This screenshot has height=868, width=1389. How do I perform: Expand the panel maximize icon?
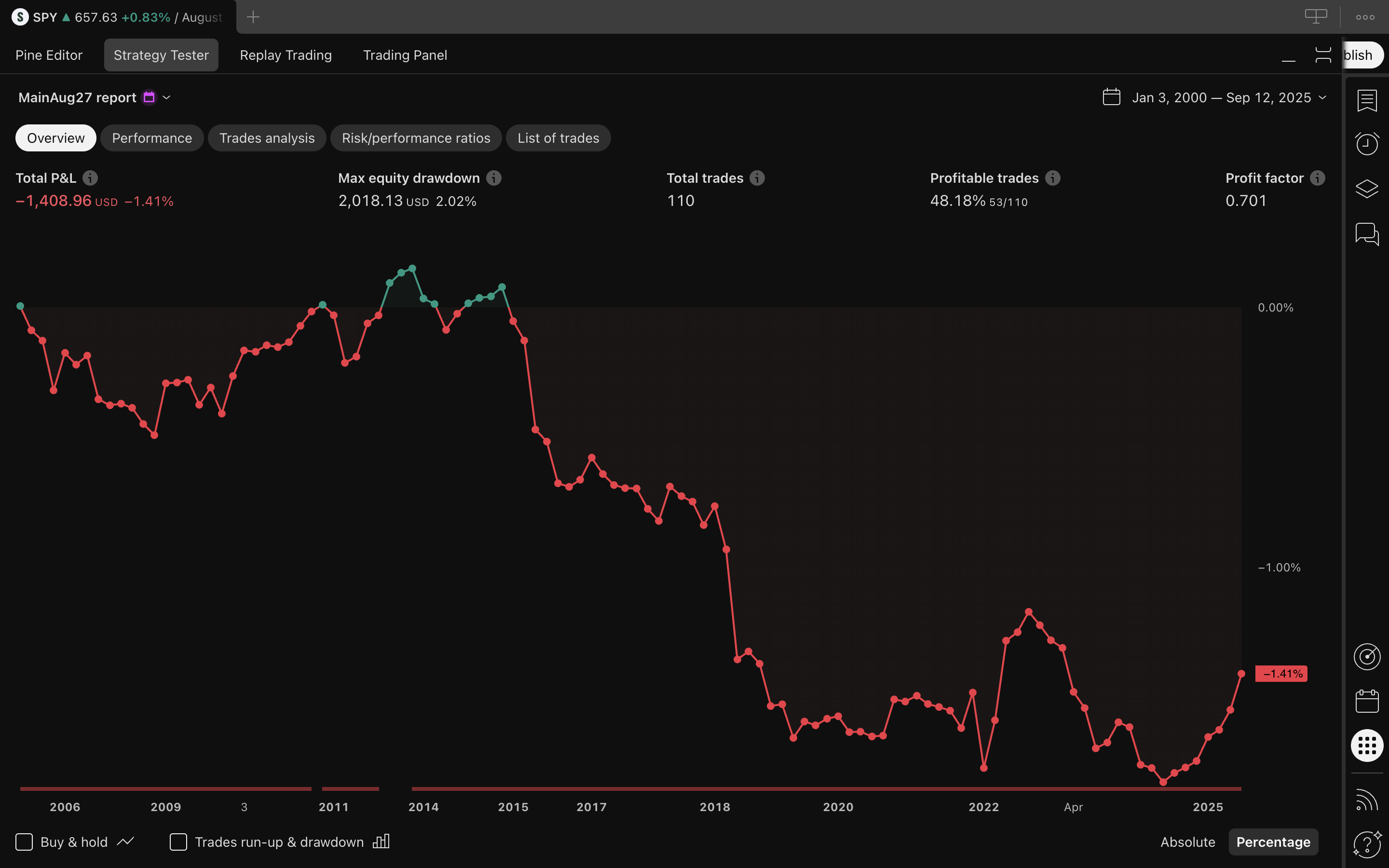point(1323,55)
